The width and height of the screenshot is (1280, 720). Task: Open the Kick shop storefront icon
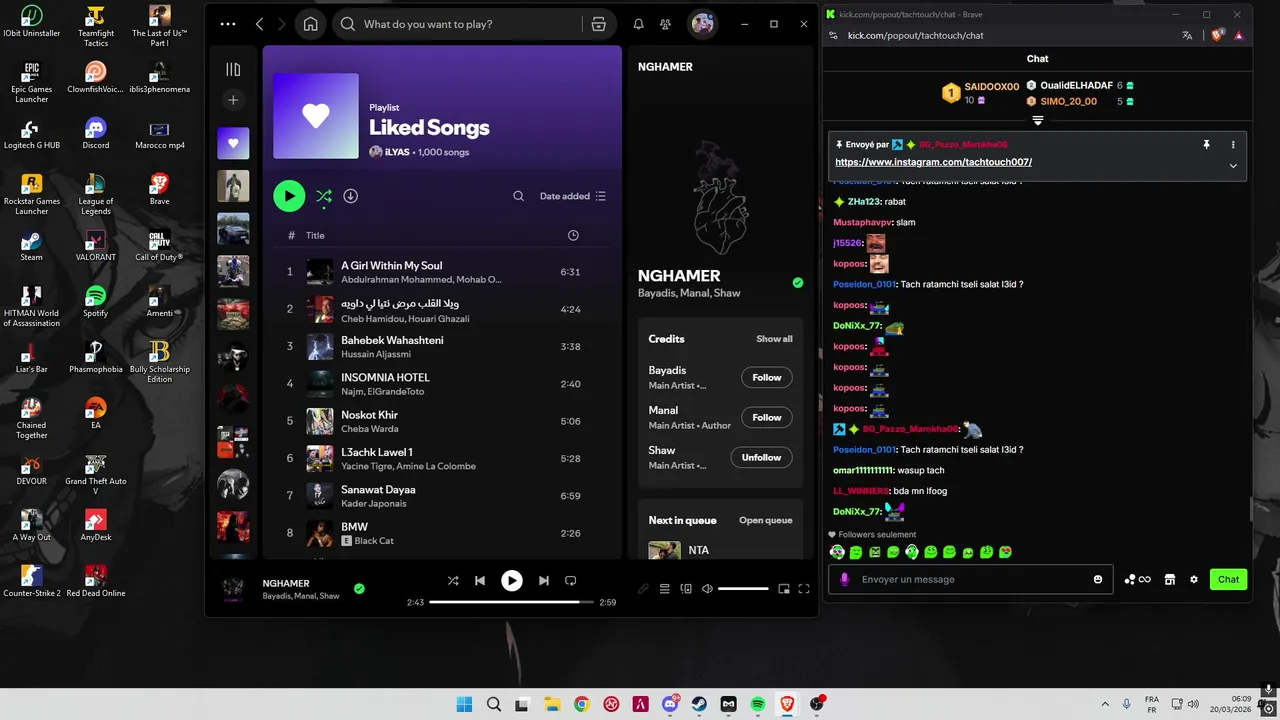point(1169,579)
